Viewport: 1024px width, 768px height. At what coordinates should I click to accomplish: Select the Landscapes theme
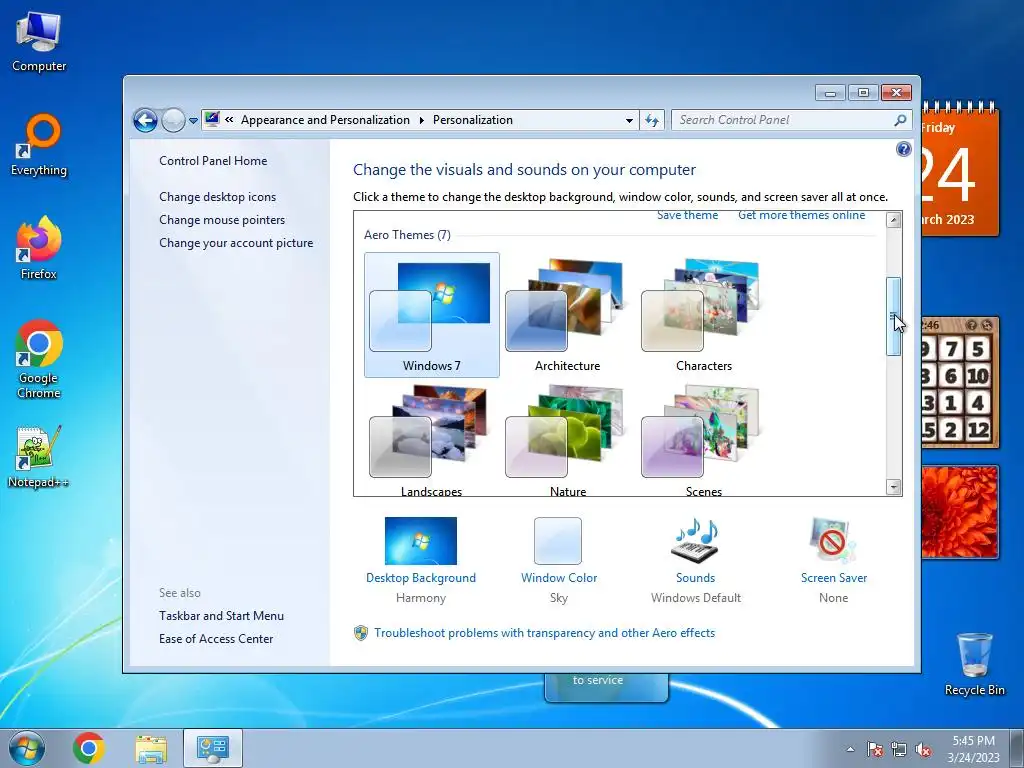432,441
